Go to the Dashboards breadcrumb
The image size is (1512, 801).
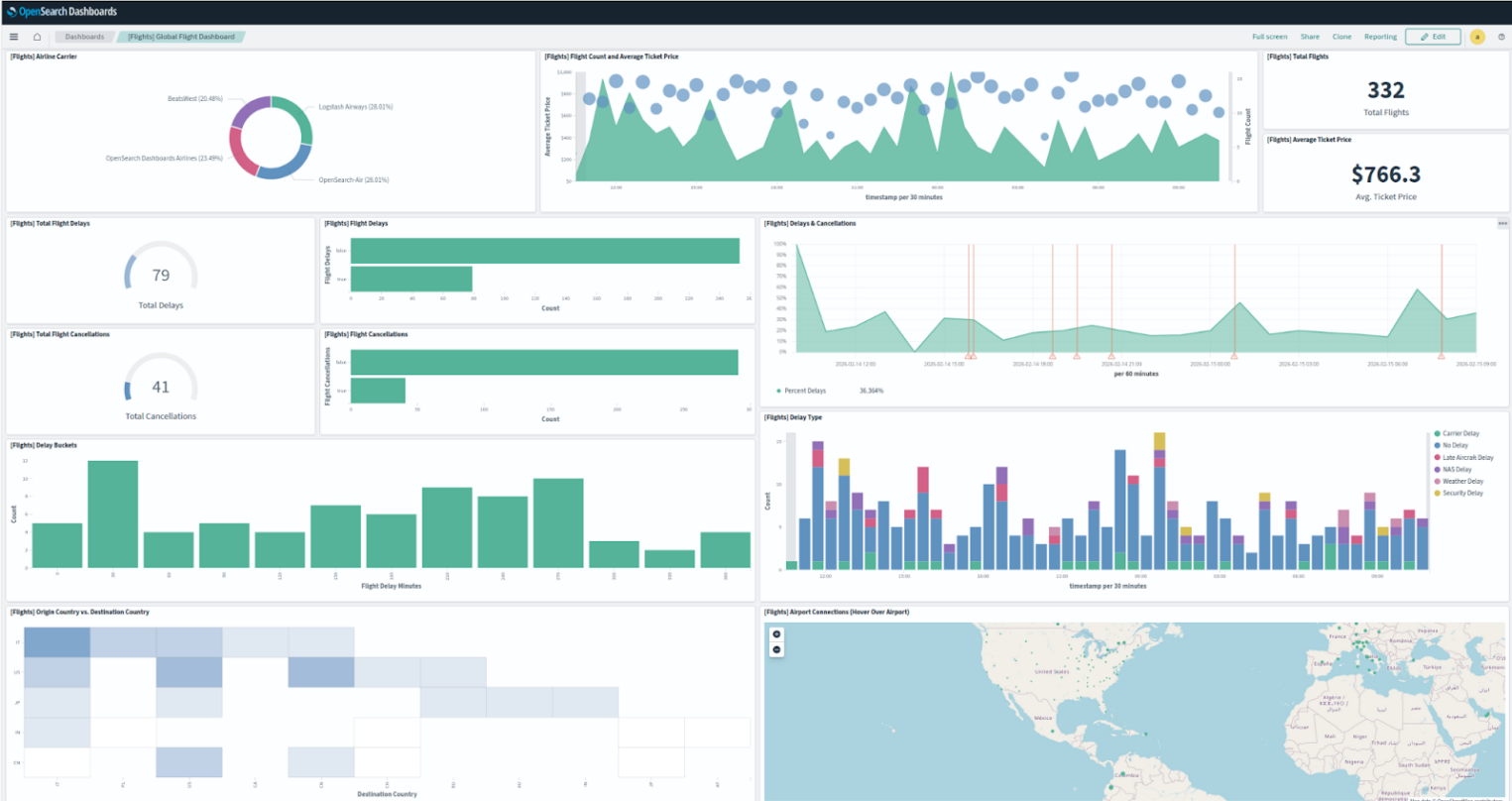click(84, 37)
